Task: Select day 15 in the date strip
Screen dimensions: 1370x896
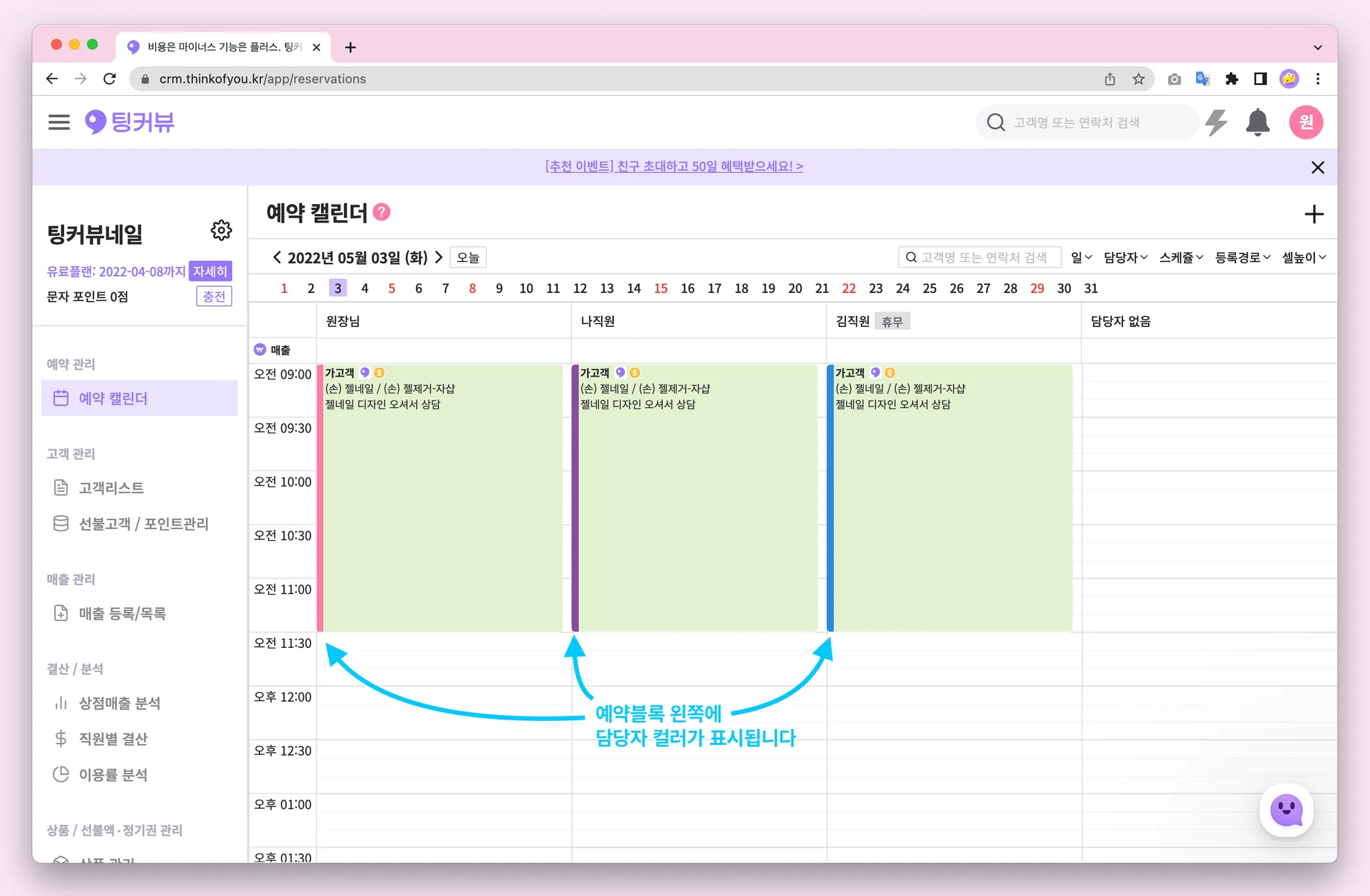Action: click(x=660, y=289)
